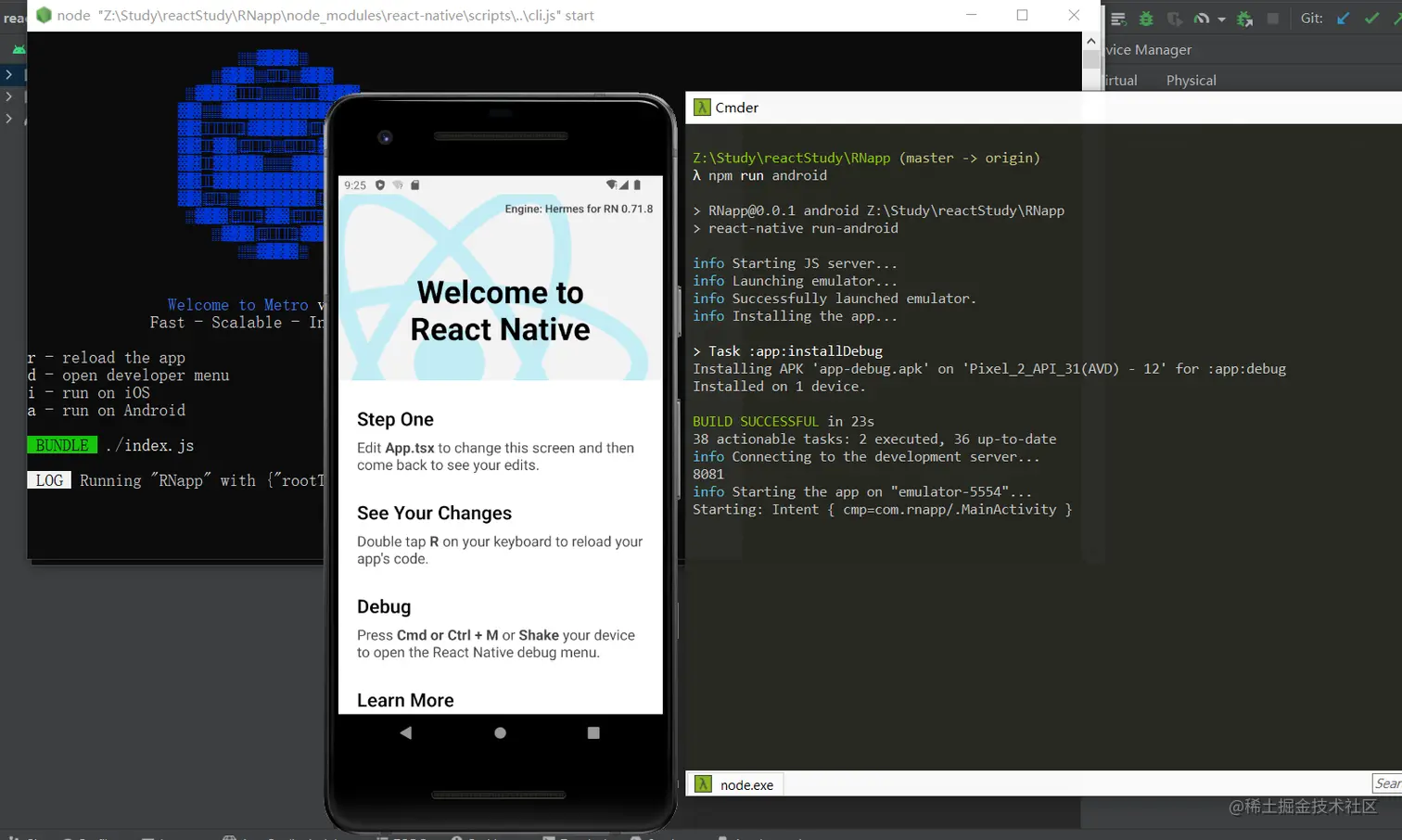Image resolution: width=1402 pixels, height=840 pixels.
Task: Tap the "Engine: Hermes for RN 0.71.8" label
Action: point(579,210)
